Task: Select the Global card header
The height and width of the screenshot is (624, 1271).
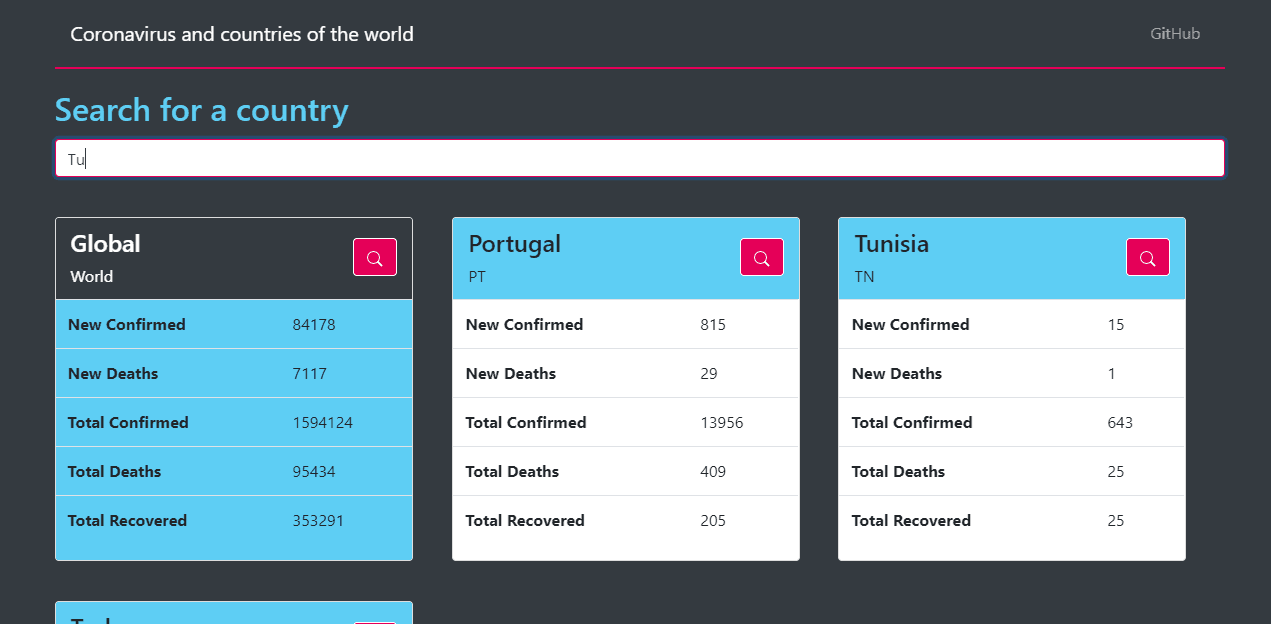Action: pos(234,259)
